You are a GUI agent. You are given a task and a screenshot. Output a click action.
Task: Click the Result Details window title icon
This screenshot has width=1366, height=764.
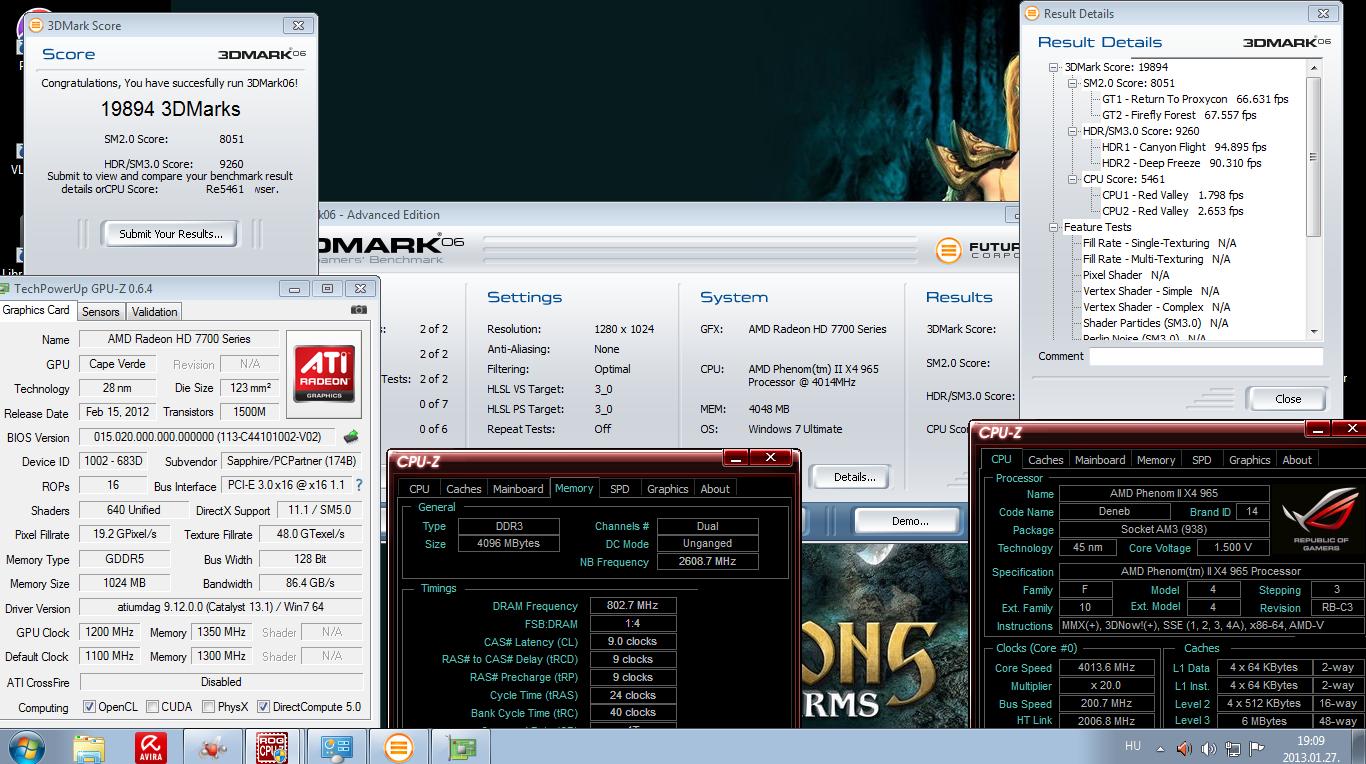[1033, 13]
